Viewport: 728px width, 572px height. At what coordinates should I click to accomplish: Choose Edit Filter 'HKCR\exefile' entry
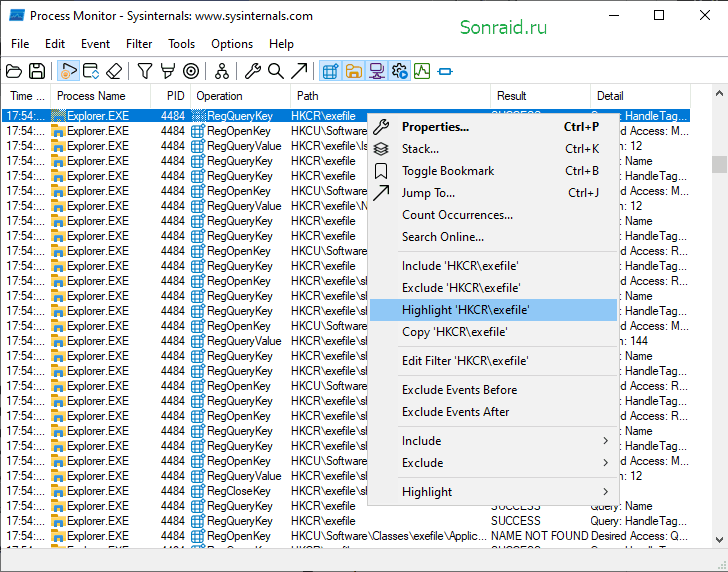point(493,361)
